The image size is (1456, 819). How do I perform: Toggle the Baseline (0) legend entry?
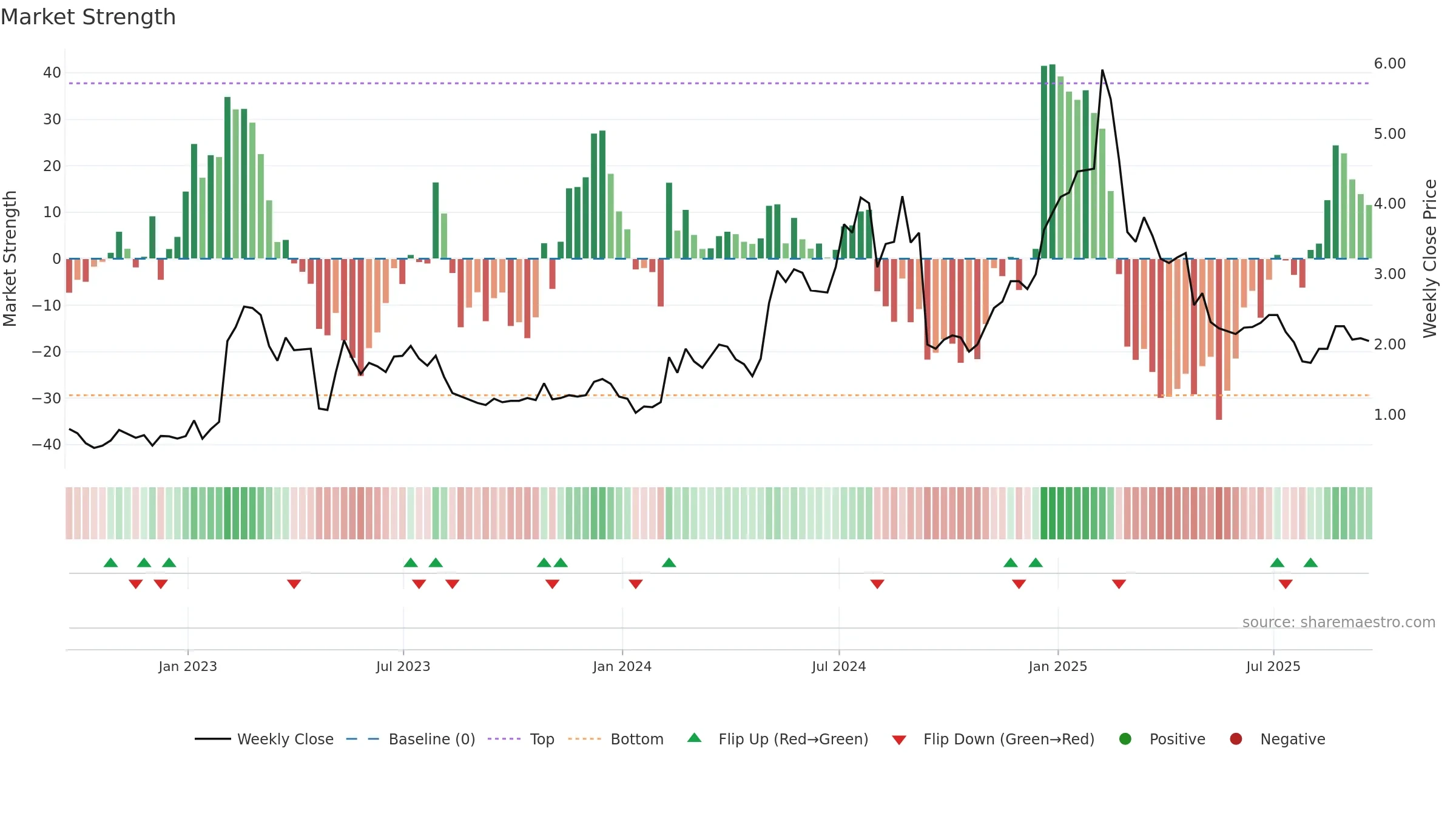pos(411,739)
